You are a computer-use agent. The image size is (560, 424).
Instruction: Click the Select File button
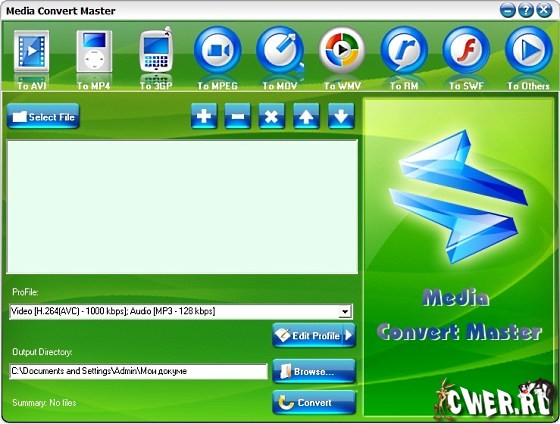pos(43,116)
